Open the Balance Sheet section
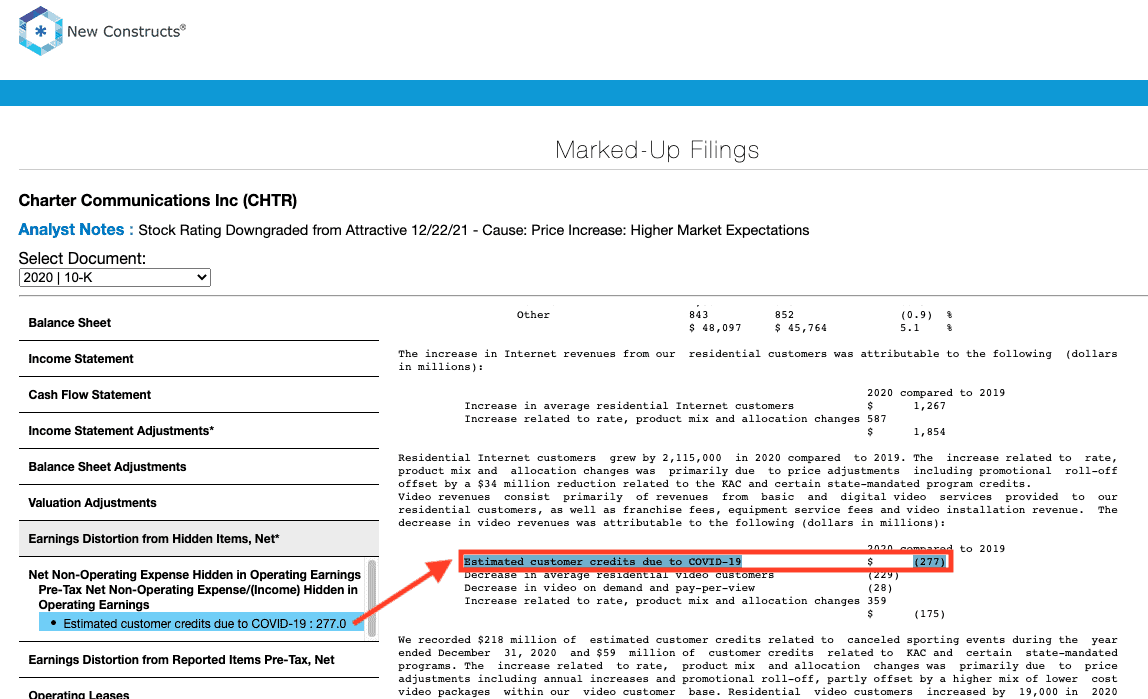The image size is (1148, 699). [198, 323]
